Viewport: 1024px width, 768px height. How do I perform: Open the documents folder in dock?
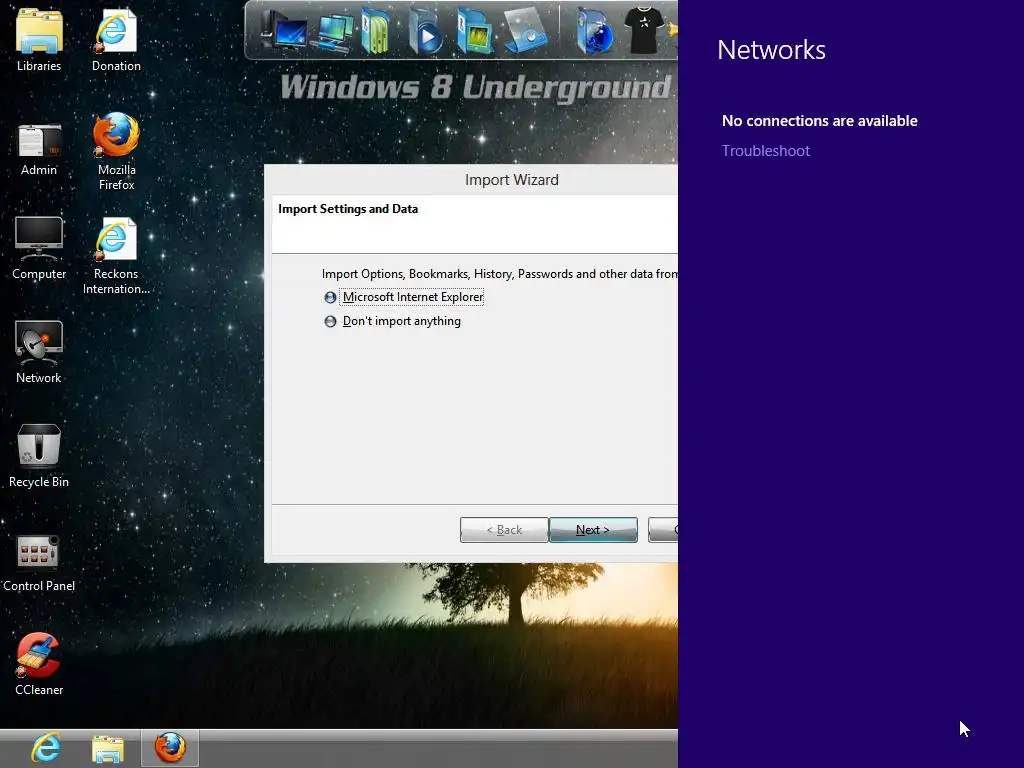(375, 31)
